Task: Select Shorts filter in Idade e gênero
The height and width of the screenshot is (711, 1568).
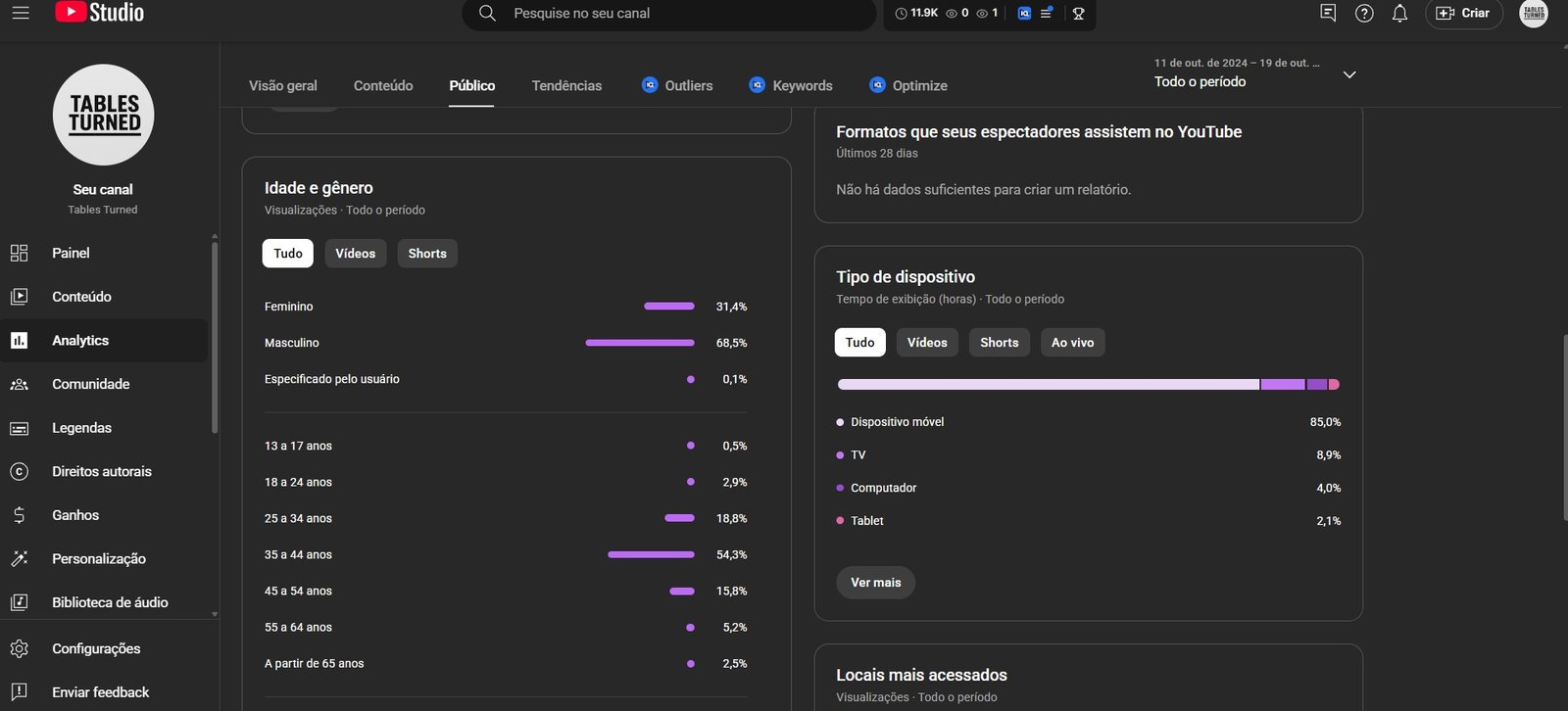Action: coord(427,254)
